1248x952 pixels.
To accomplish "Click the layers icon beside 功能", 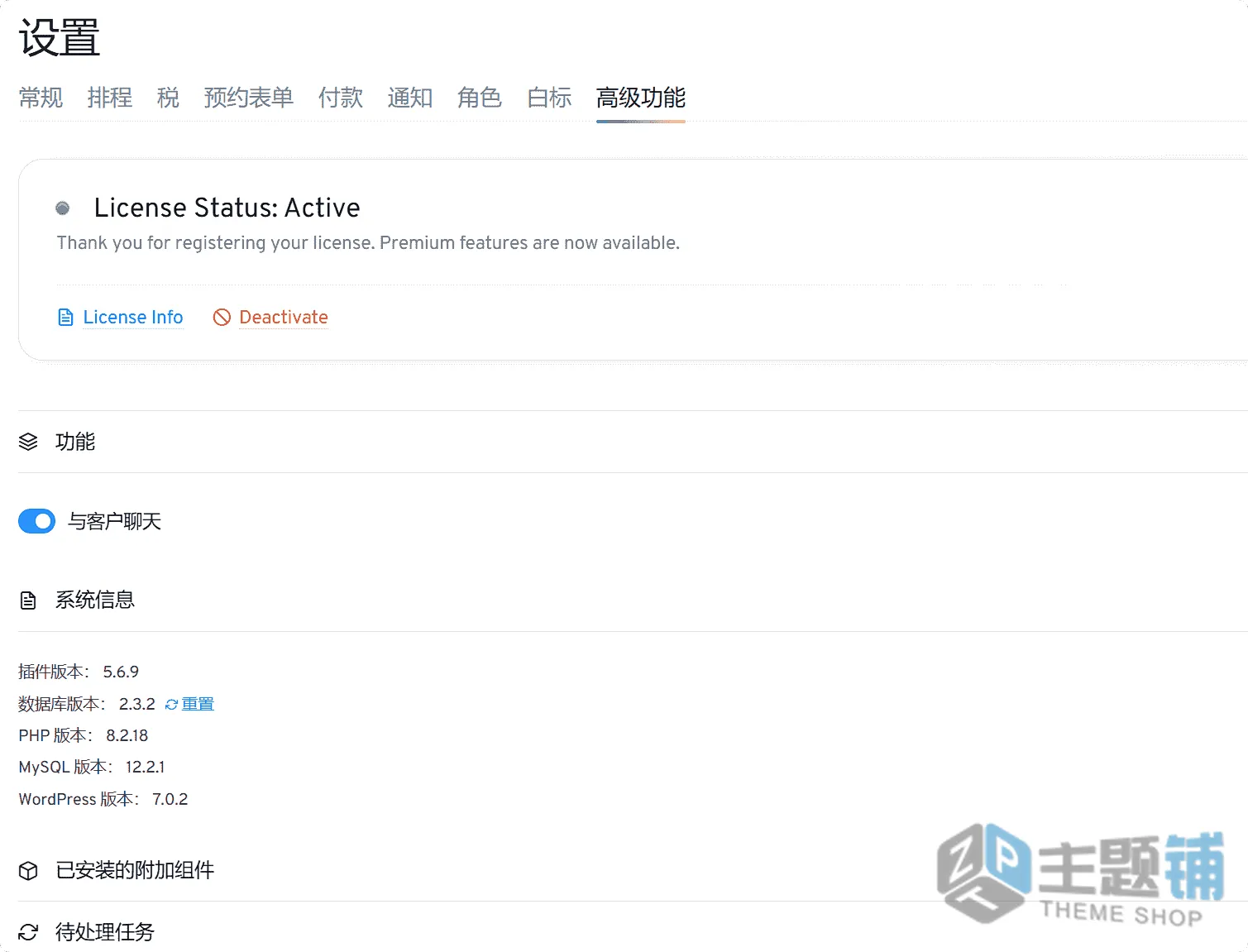I will (28, 442).
